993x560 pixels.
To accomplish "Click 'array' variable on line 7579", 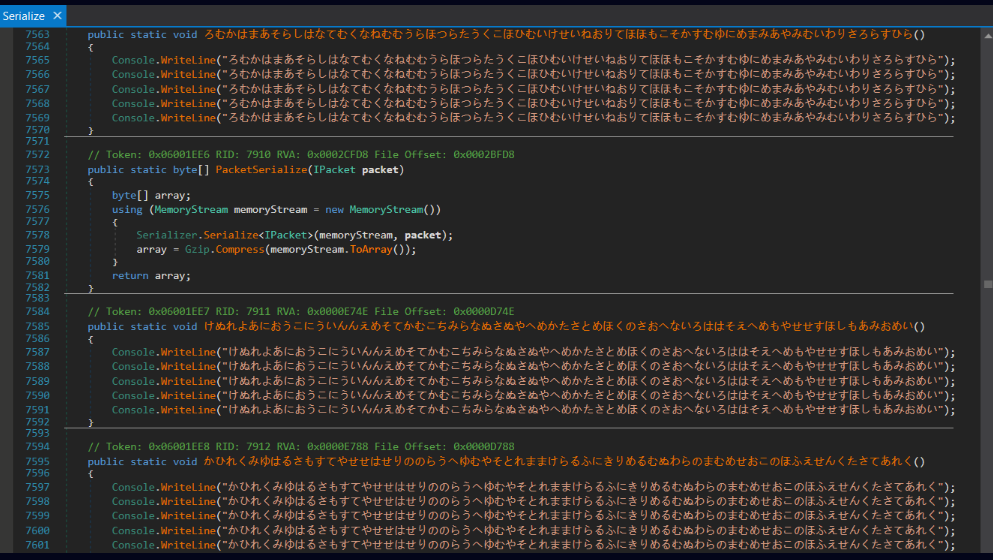I will [x=151, y=250].
